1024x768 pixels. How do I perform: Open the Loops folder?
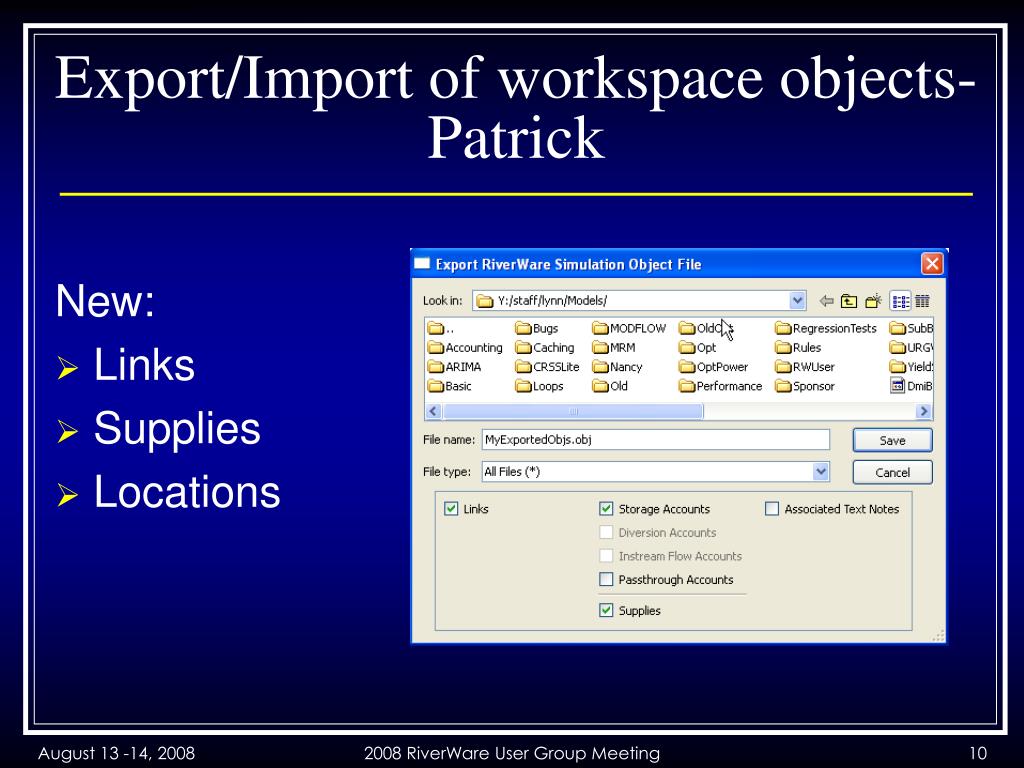(x=539, y=386)
